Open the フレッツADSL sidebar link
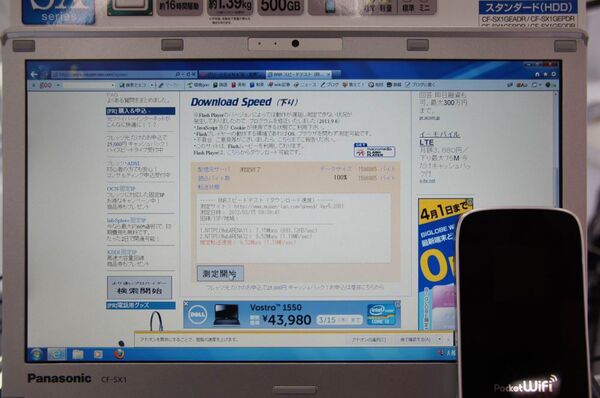 [x=123, y=163]
